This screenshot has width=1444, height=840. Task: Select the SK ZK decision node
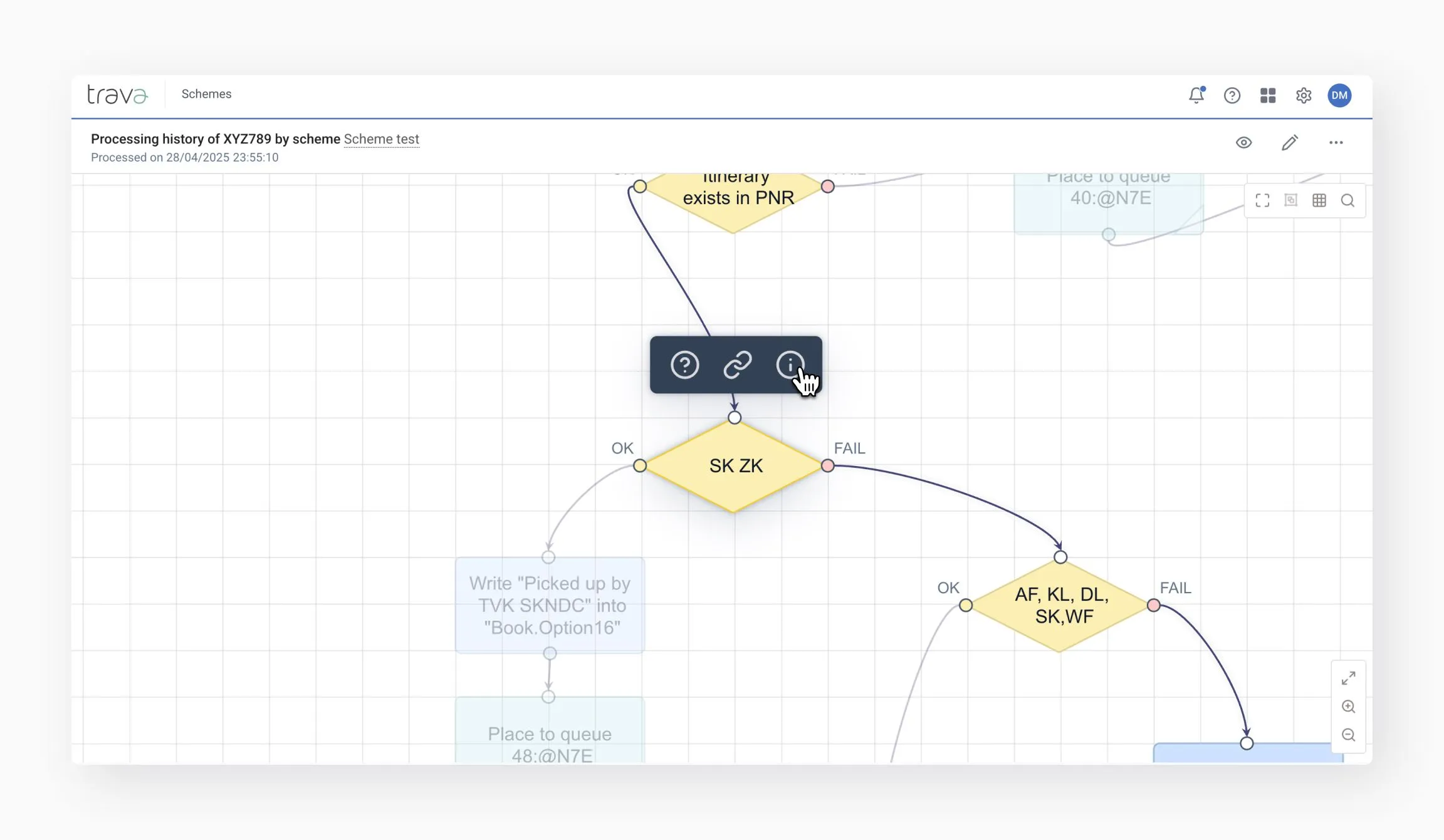pos(735,466)
